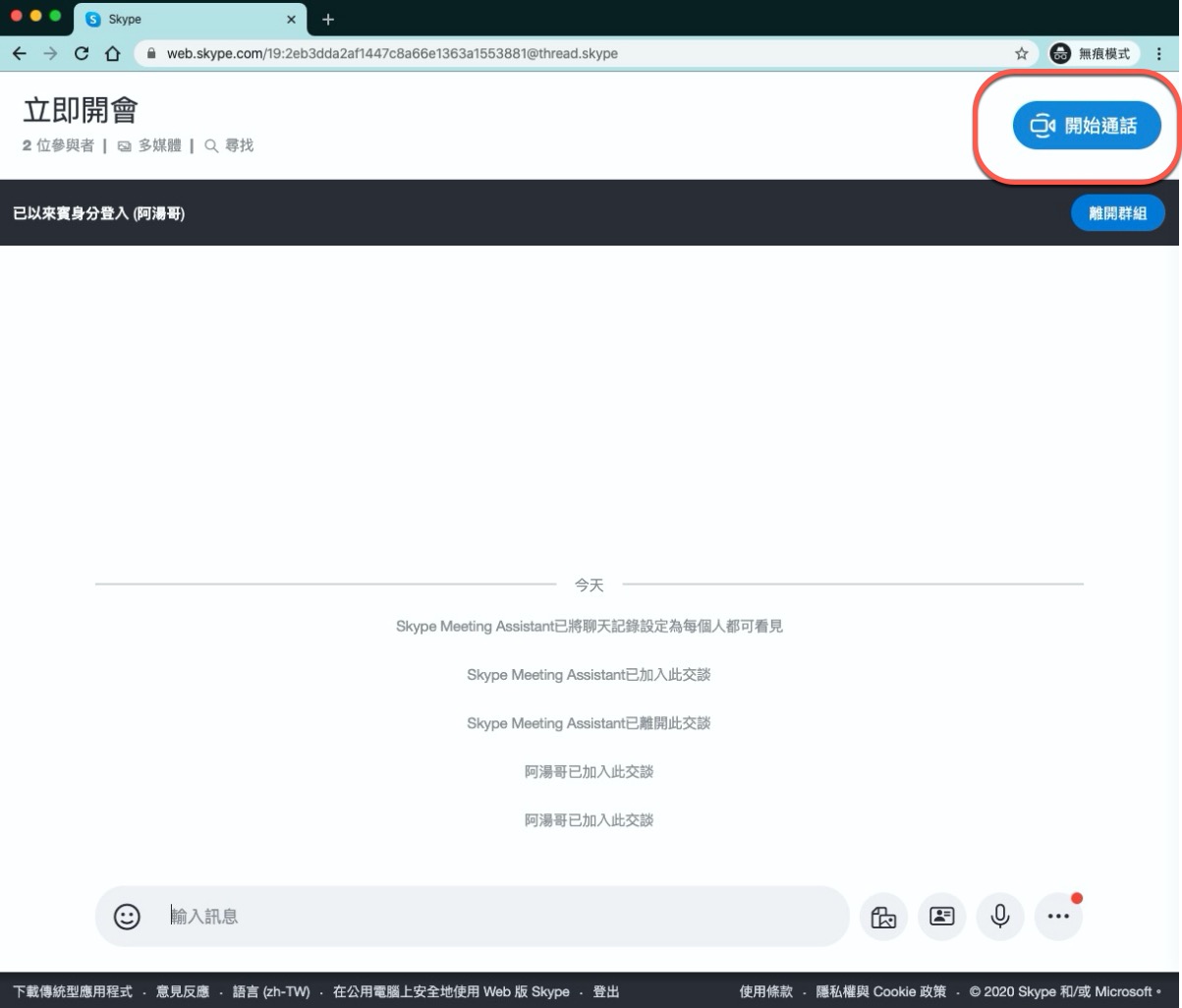Click the Skype Meeting Assistant已離開此交談 message
This screenshot has height=1008, width=1182.
coord(589,723)
